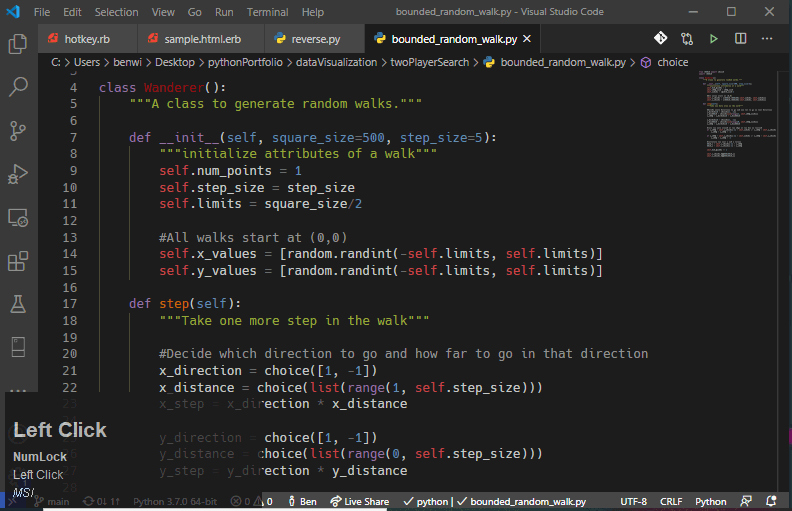Image resolution: width=792 pixels, height=511 pixels.
Task: Open the Search view magnifier icon
Action: (18, 87)
